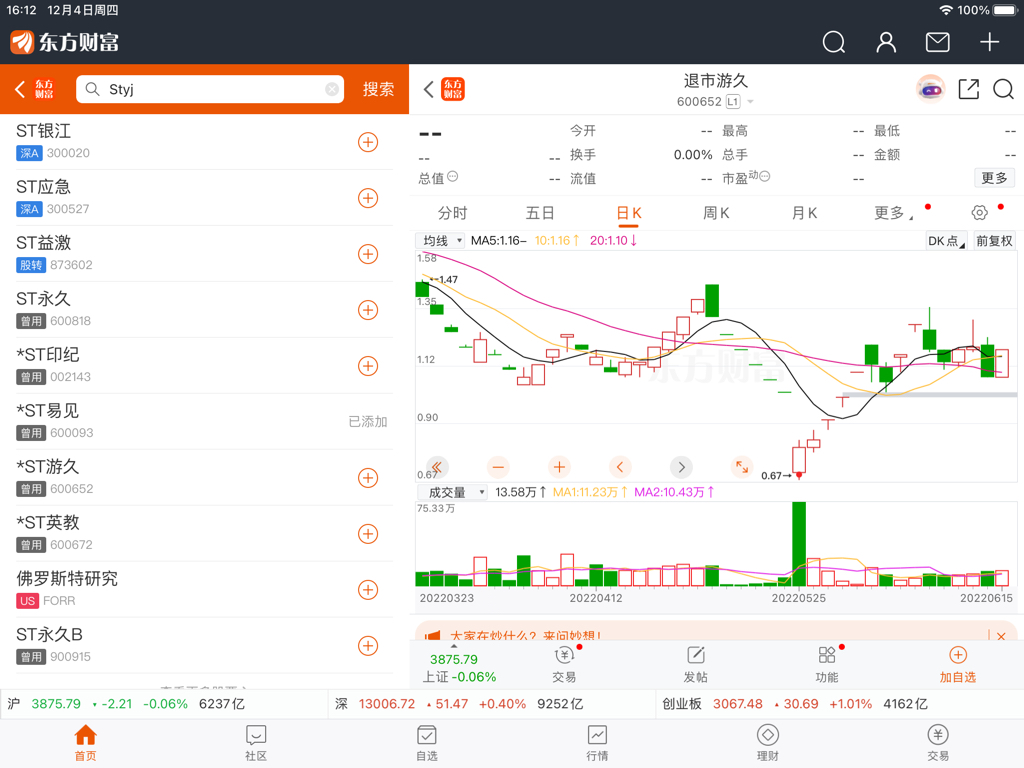Click 更多 button in quote summary
Viewport: 1024px width, 768px height.
[994, 178]
